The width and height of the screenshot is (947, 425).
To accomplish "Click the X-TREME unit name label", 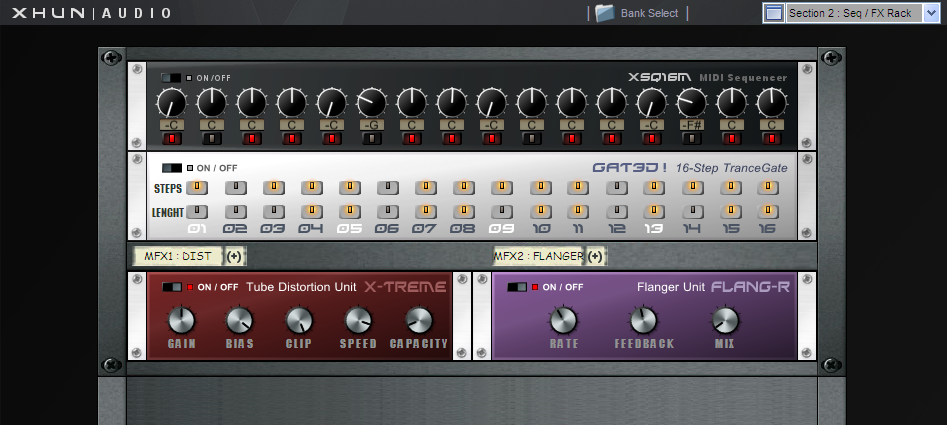I will (x=405, y=287).
